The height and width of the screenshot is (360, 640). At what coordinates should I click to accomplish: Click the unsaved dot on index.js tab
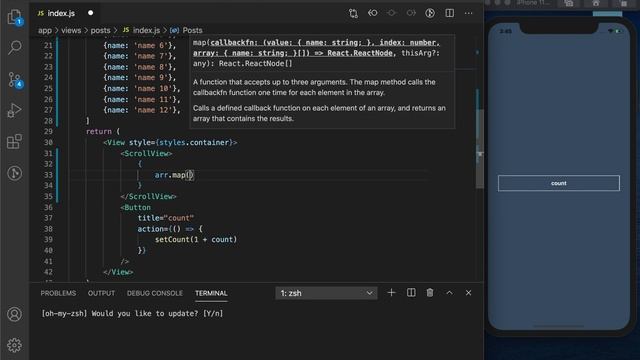pyautogui.click(x=90, y=13)
